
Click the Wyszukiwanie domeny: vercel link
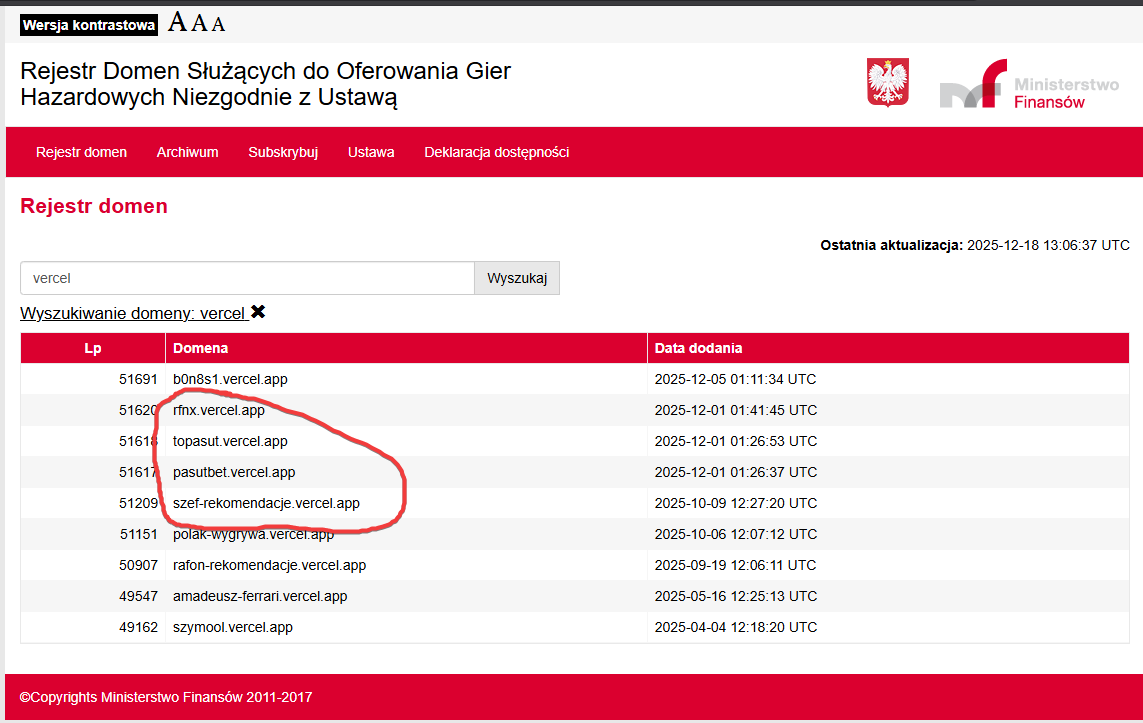tap(132, 313)
